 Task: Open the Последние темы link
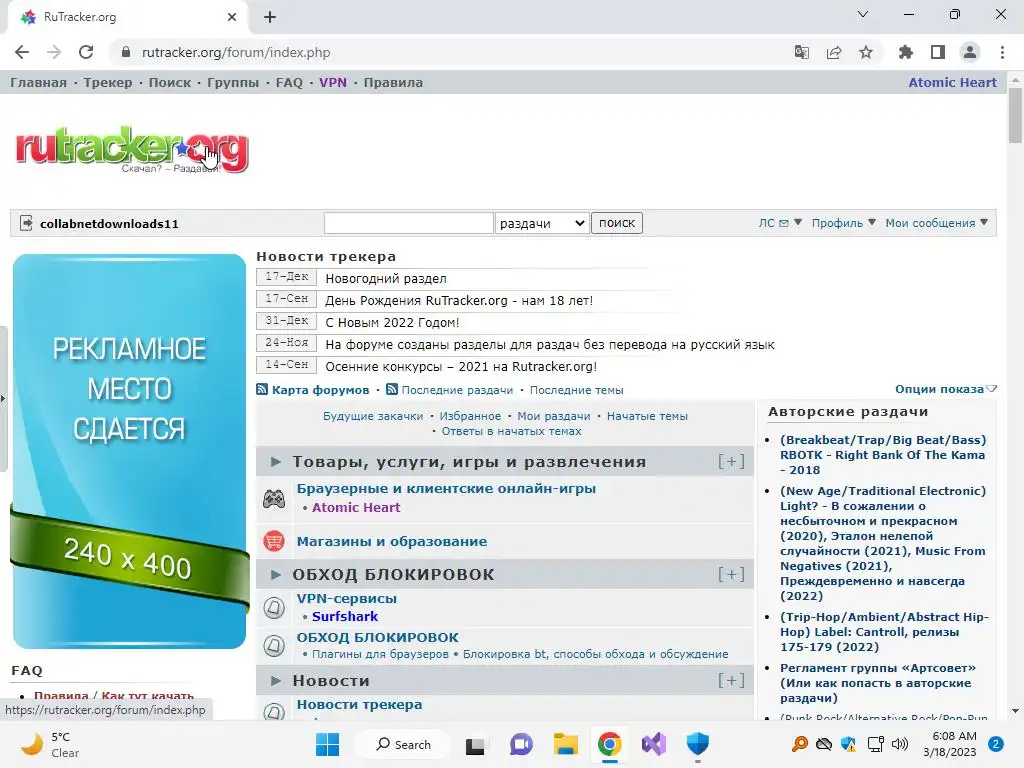[577, 390]
